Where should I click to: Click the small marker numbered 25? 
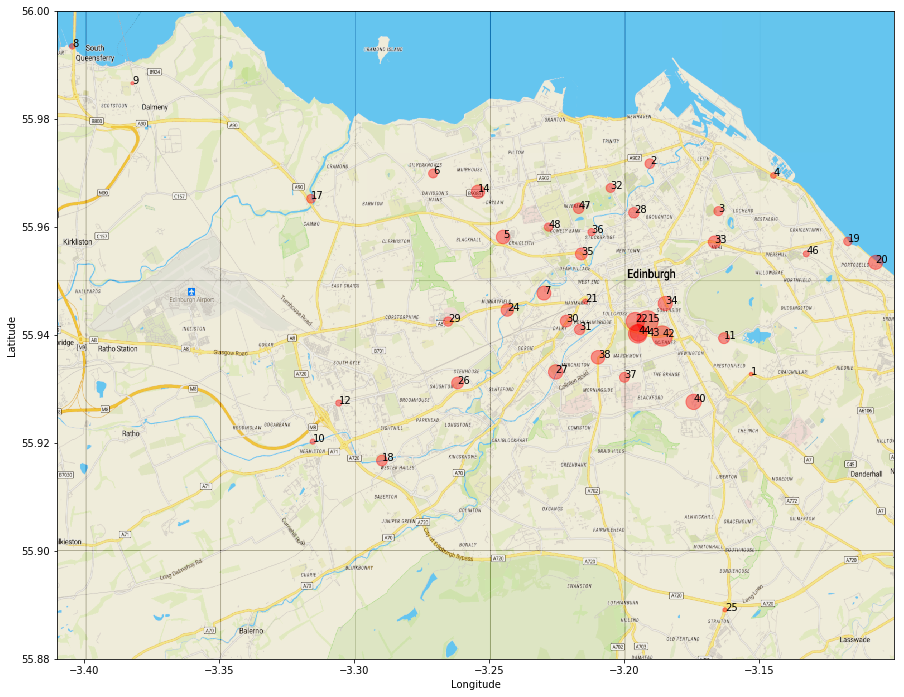[725, 609]
